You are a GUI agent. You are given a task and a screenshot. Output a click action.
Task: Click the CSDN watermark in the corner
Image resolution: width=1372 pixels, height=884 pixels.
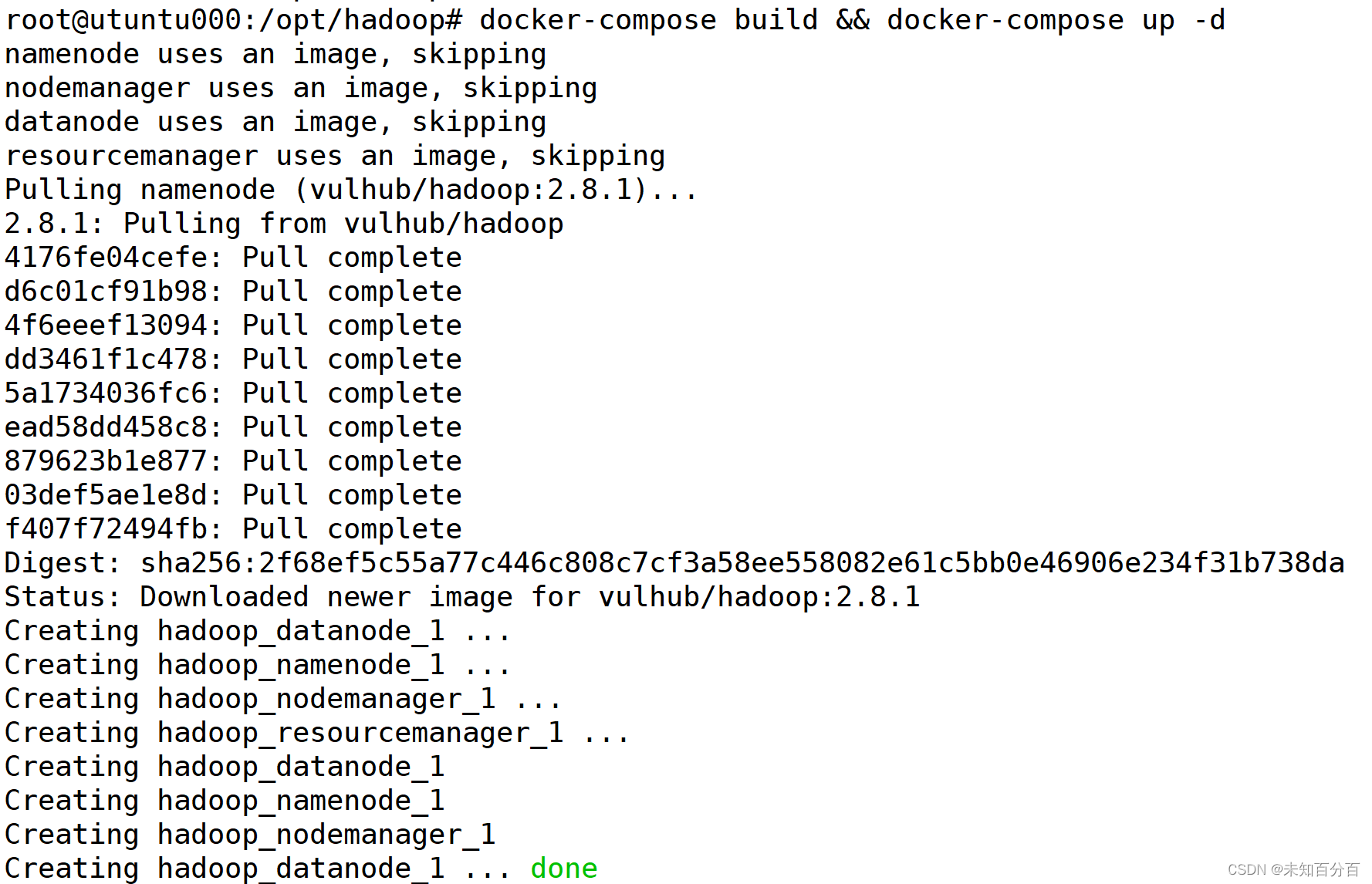1293,870
